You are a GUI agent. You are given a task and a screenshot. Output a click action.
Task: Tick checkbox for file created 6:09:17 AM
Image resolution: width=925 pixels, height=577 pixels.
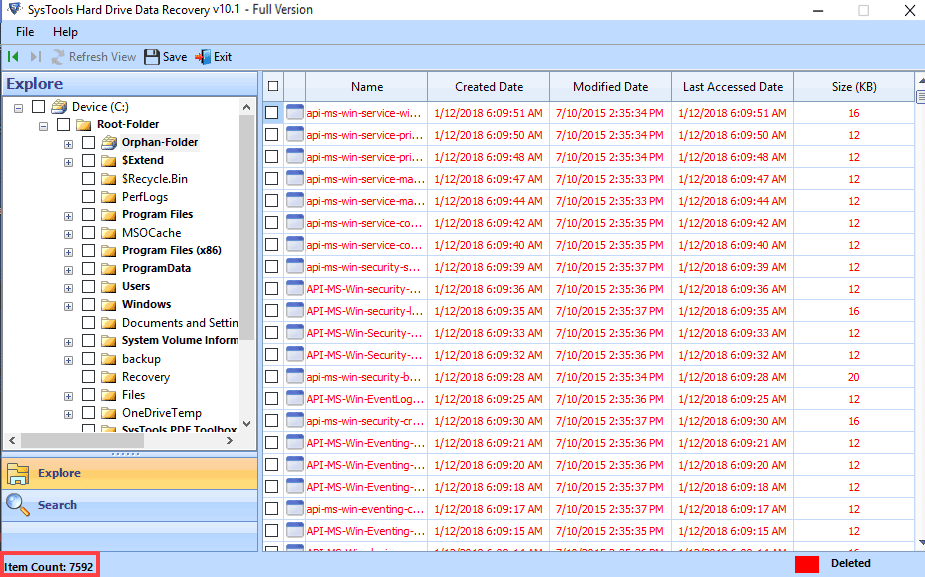[271, 509]
